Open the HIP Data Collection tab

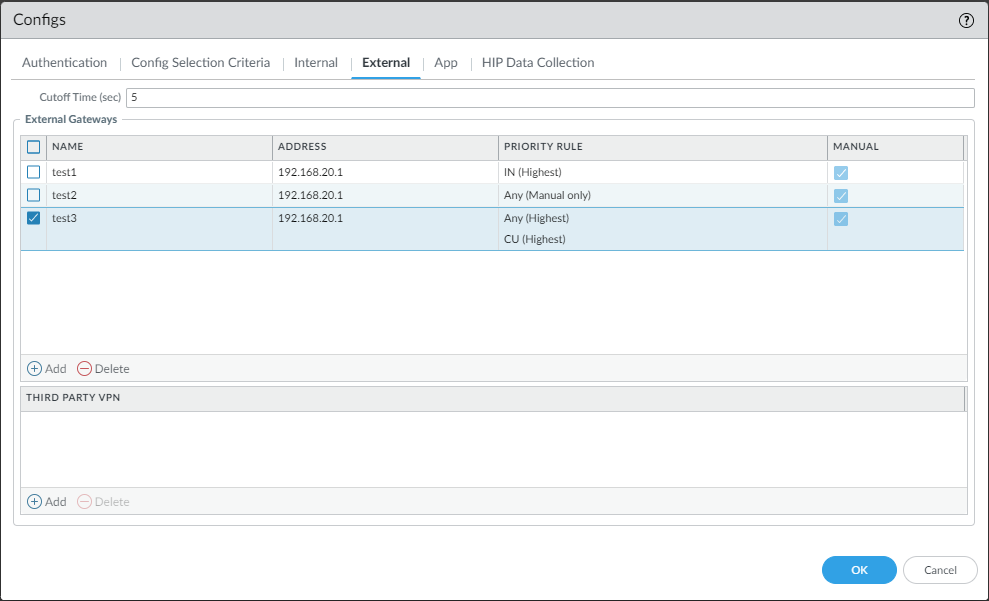[x=538, y=62]
